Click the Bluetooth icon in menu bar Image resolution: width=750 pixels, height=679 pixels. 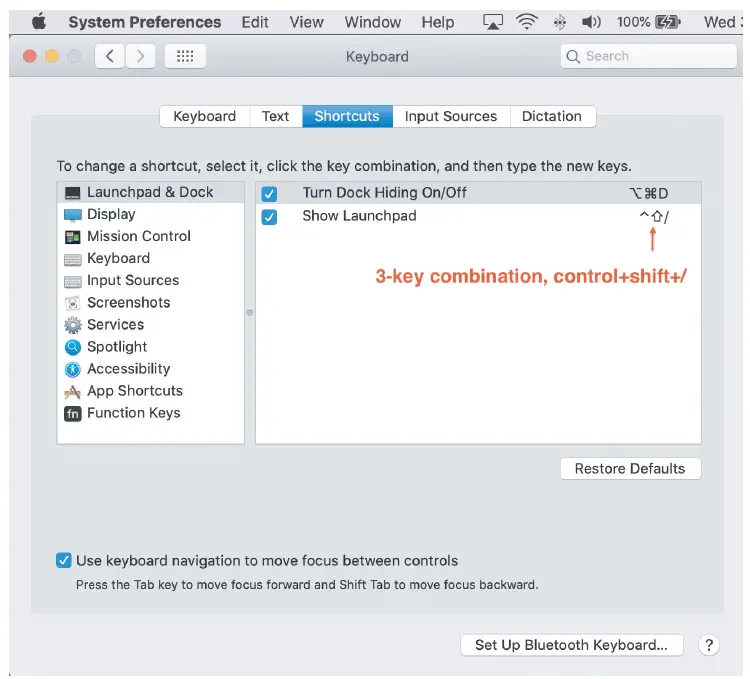click(x=559, y=22)
